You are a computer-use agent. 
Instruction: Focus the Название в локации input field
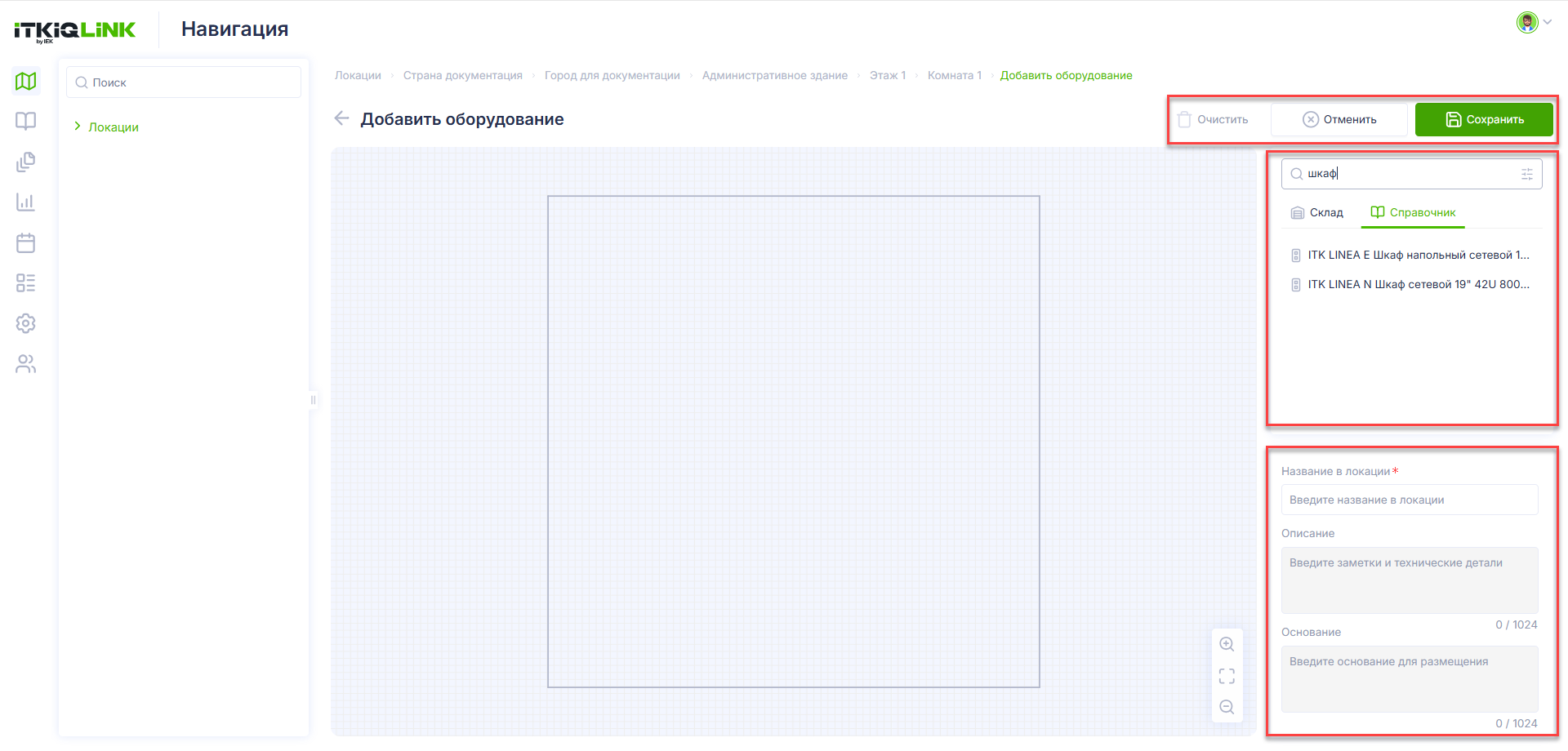pyautogui.click(x=1410, y=500)
